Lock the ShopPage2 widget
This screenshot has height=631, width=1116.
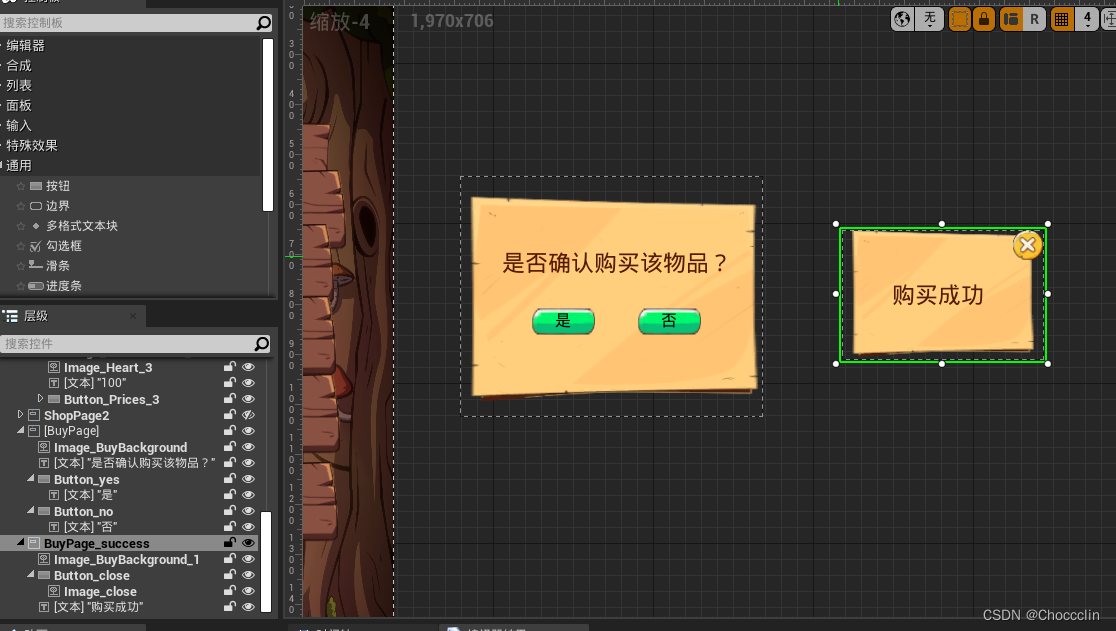(x=230, y=415)
